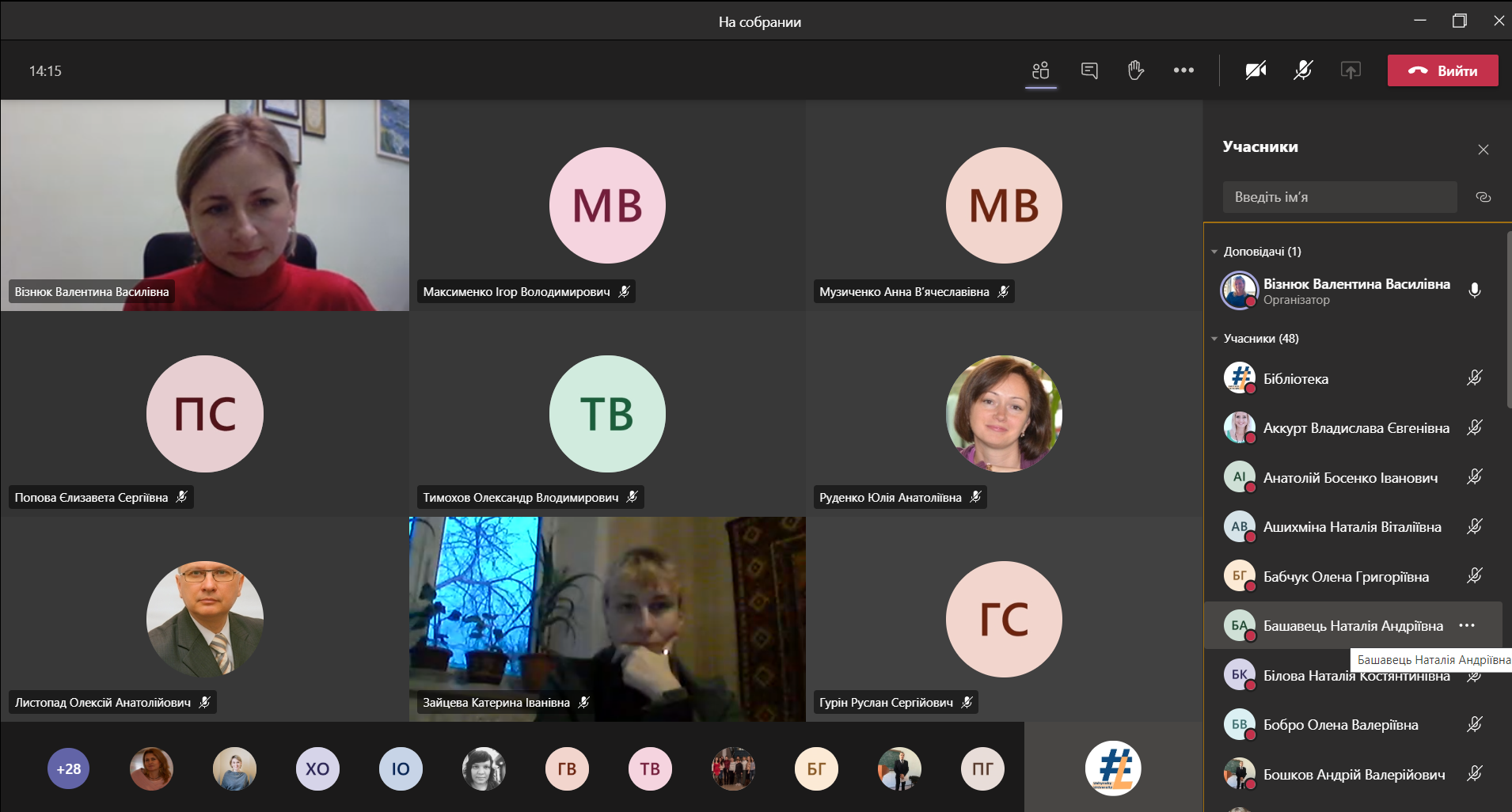
Task: Restore down the meeting window
Action: [x=1460, y=21]
